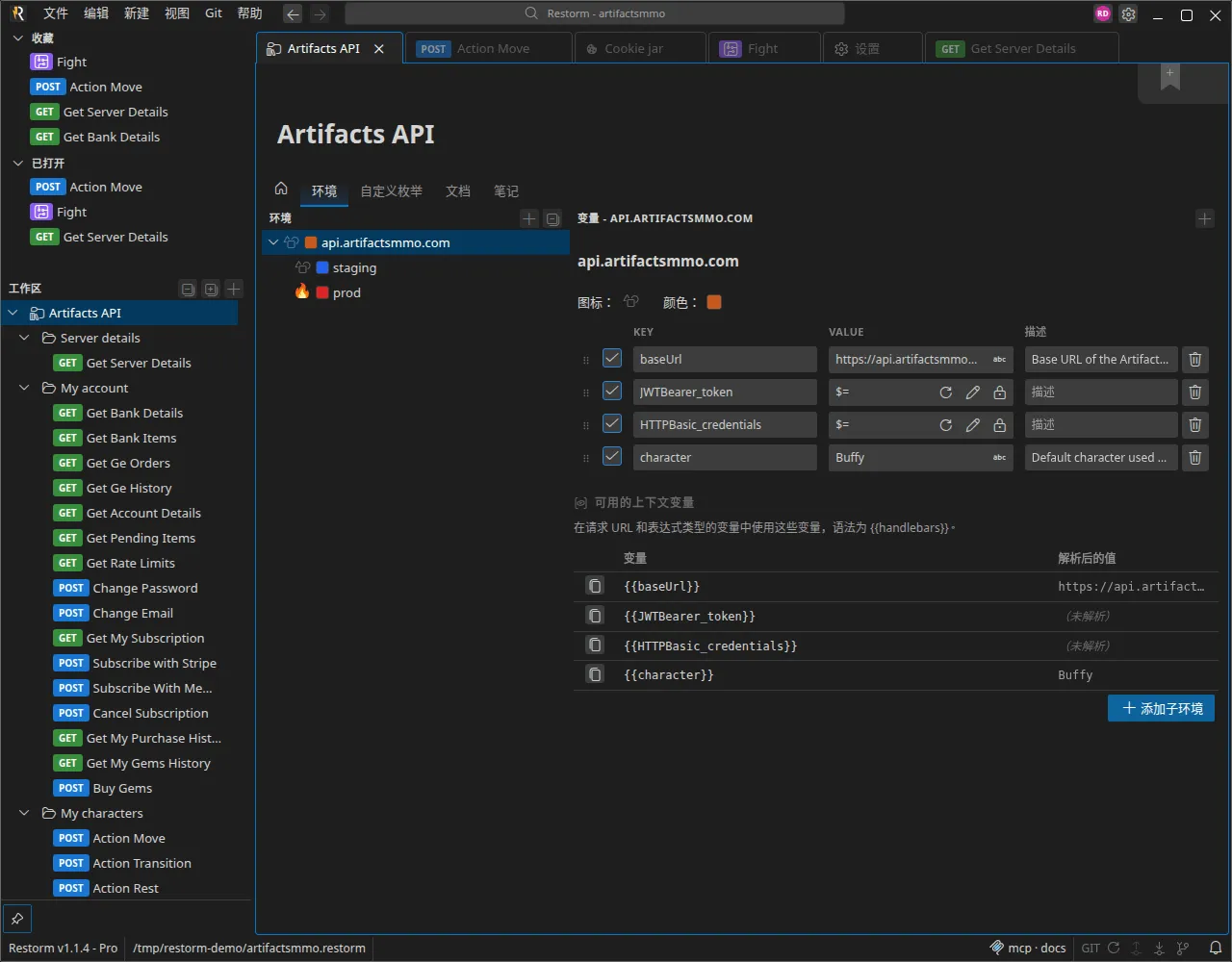Add a variable with the 变量 panel plus icon
Image resolution: width=1232 pixels, height=962 pixels.
click(x=1204, y=219)
